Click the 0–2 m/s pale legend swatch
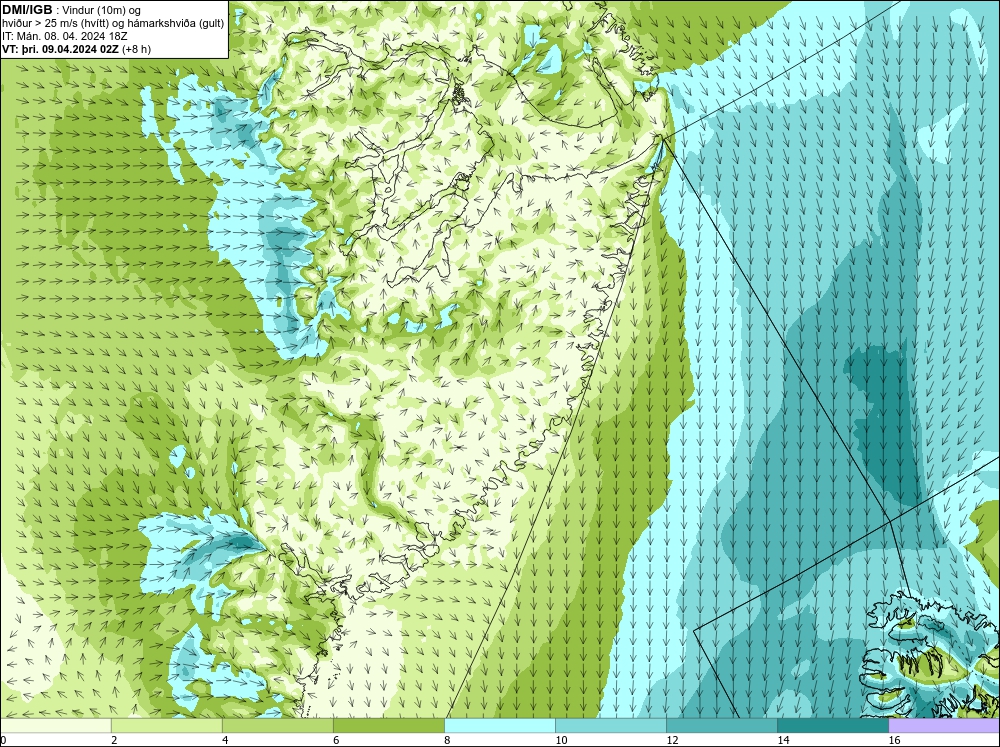The width and height of the screenshot is (1000, 747). (x=56, y=726)
